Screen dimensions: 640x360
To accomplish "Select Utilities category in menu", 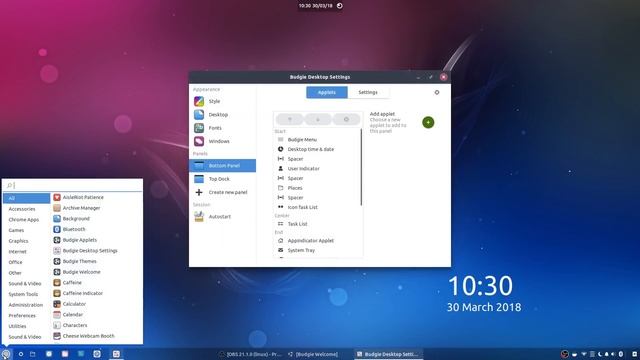I will click(x=27, y=326).
